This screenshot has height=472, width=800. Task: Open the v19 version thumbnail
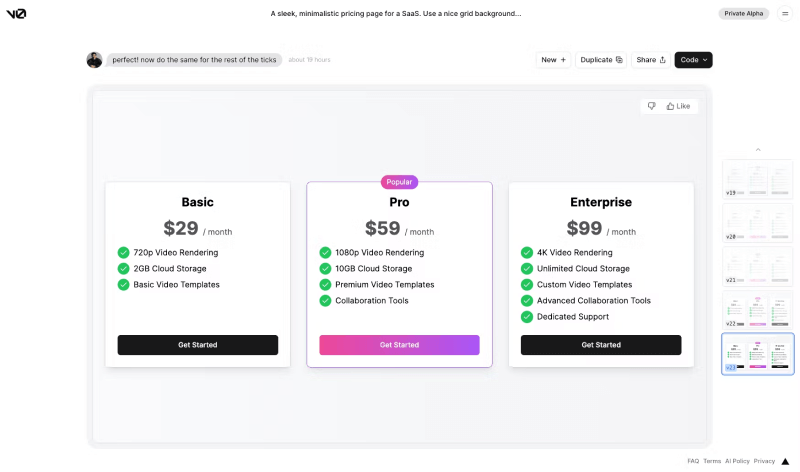coord(757,177)
